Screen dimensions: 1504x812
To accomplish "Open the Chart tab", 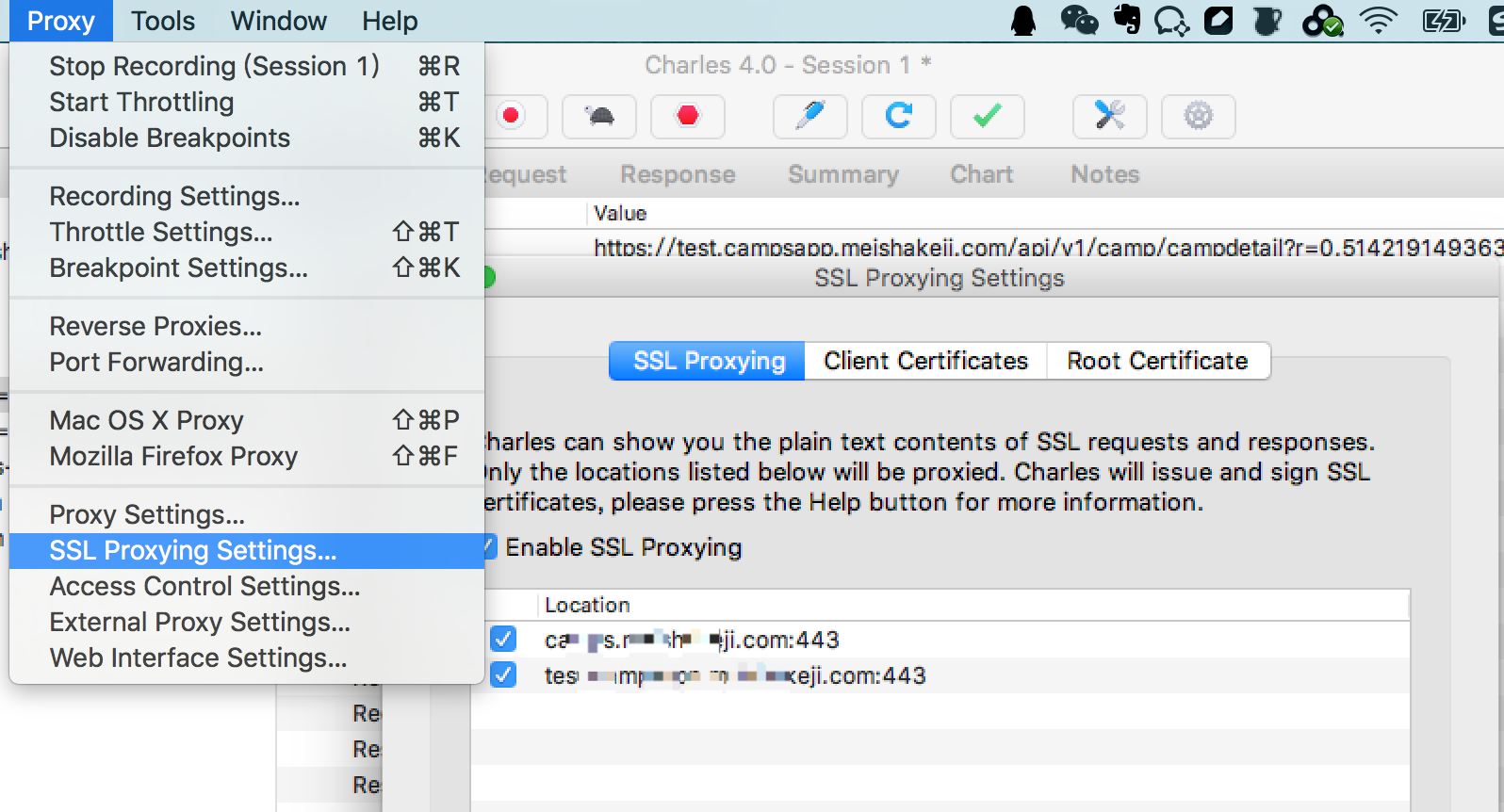I will 982,174.
